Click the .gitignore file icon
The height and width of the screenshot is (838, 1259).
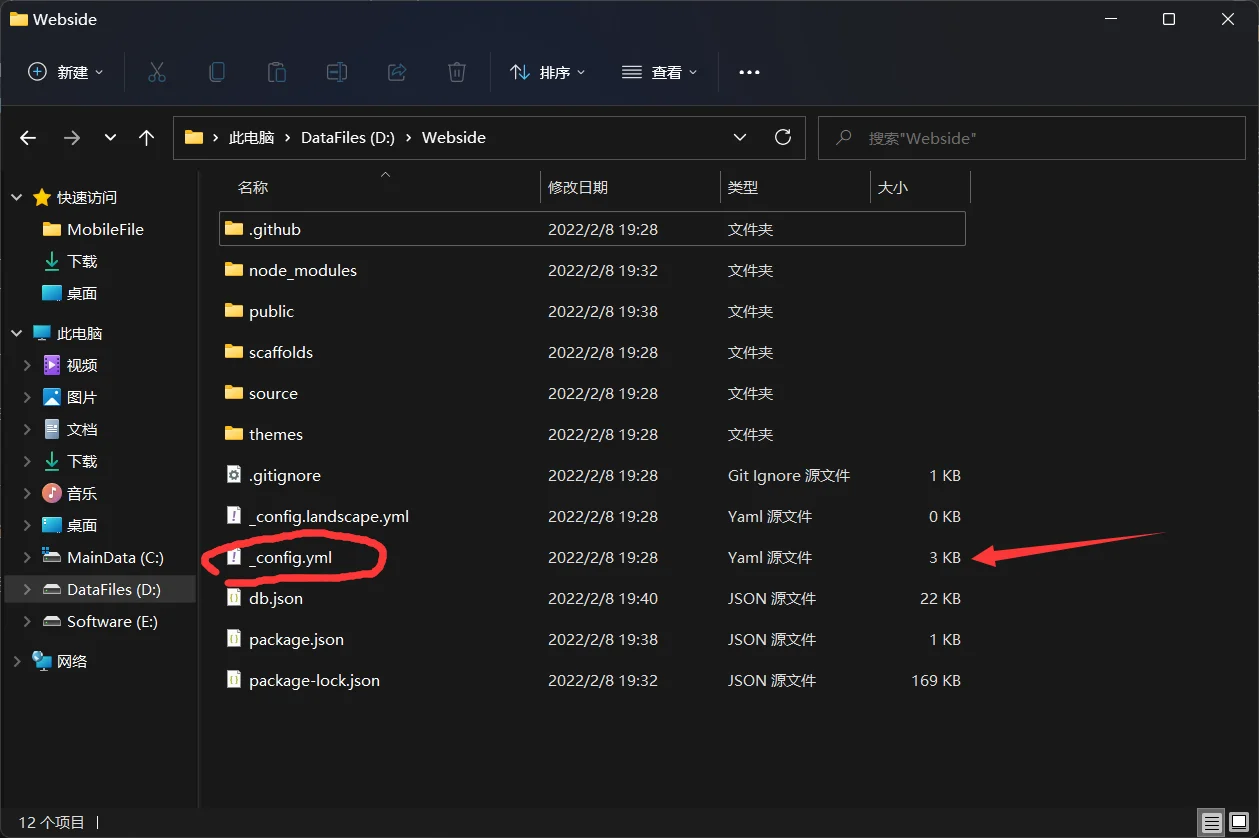coord(234,475)
